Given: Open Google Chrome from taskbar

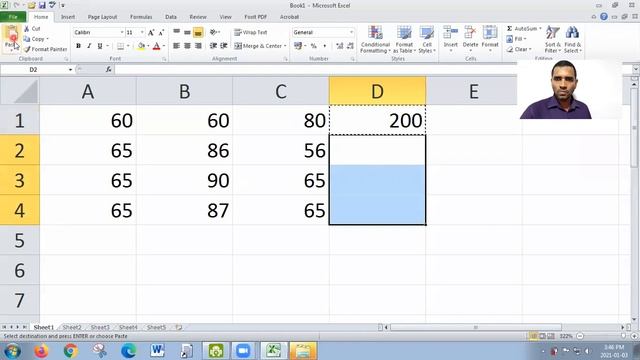Looking at the screenshot, I should click(71, 351).
